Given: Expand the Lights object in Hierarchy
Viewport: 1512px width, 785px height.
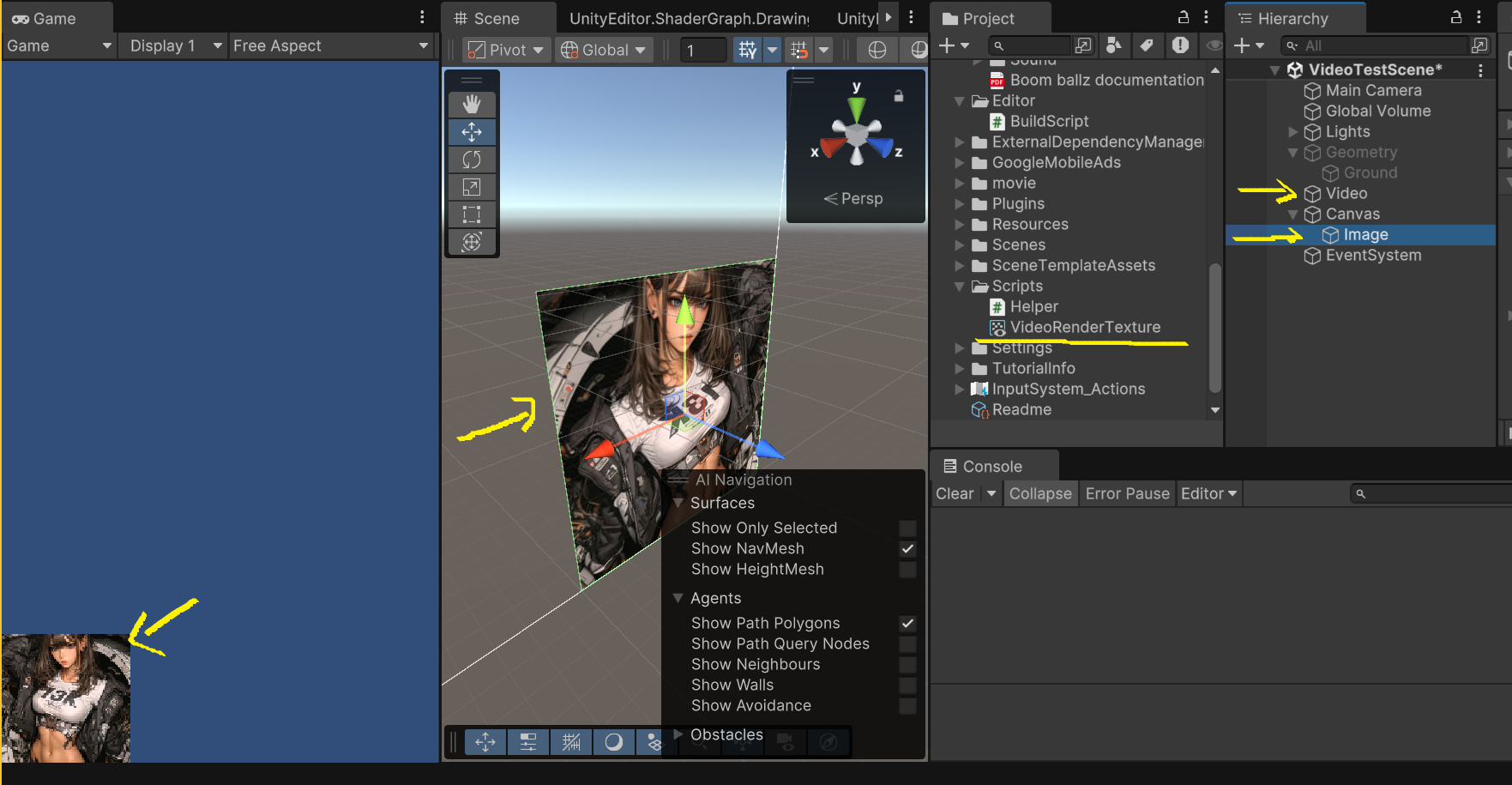Looking at the screenshot, I should coord(1293,132).
